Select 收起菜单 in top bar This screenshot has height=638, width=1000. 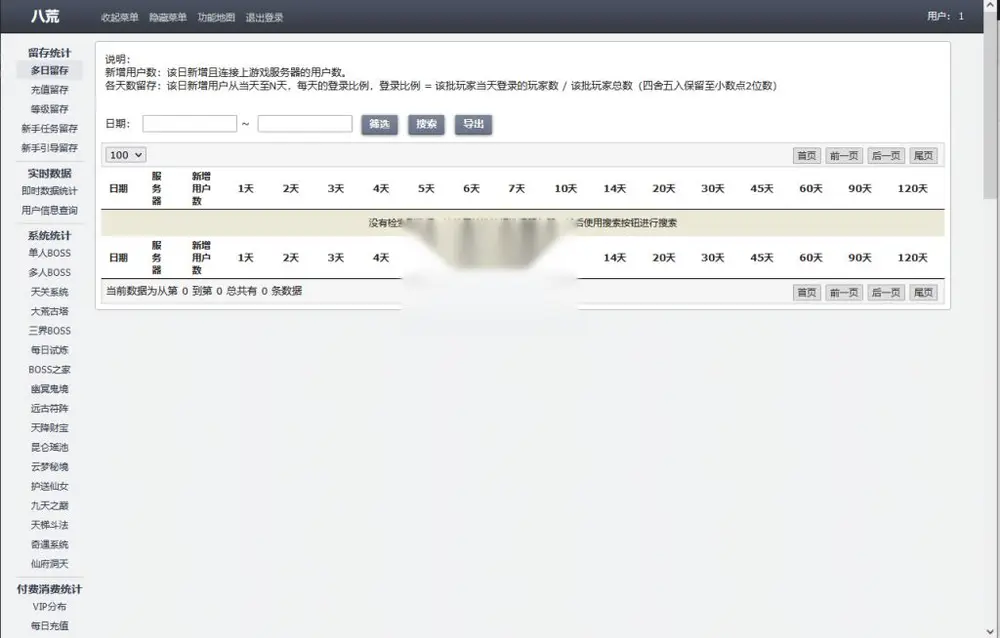click(119, 17)
